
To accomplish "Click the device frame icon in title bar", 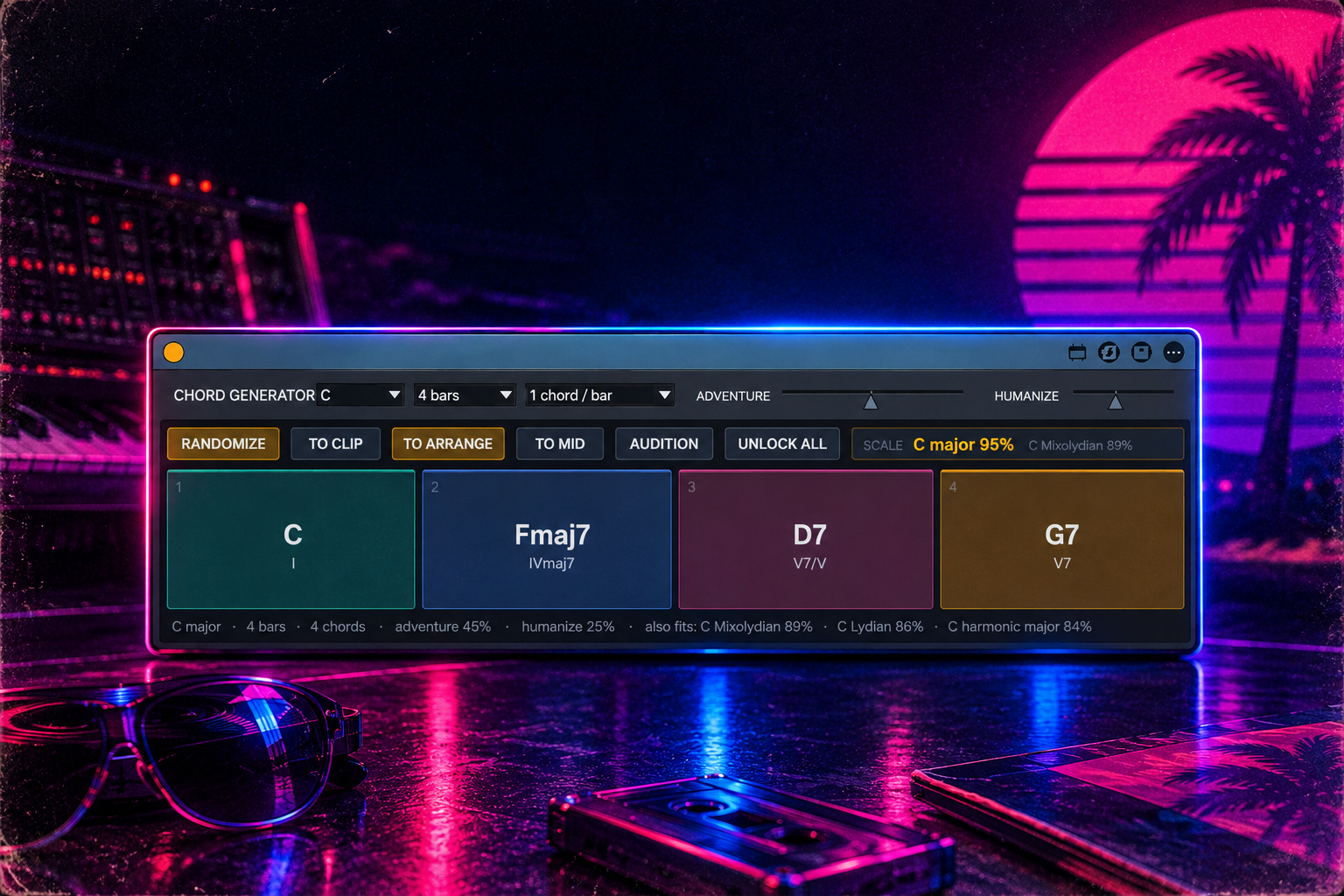I will pyautogui.click(x=1077, y=352).
